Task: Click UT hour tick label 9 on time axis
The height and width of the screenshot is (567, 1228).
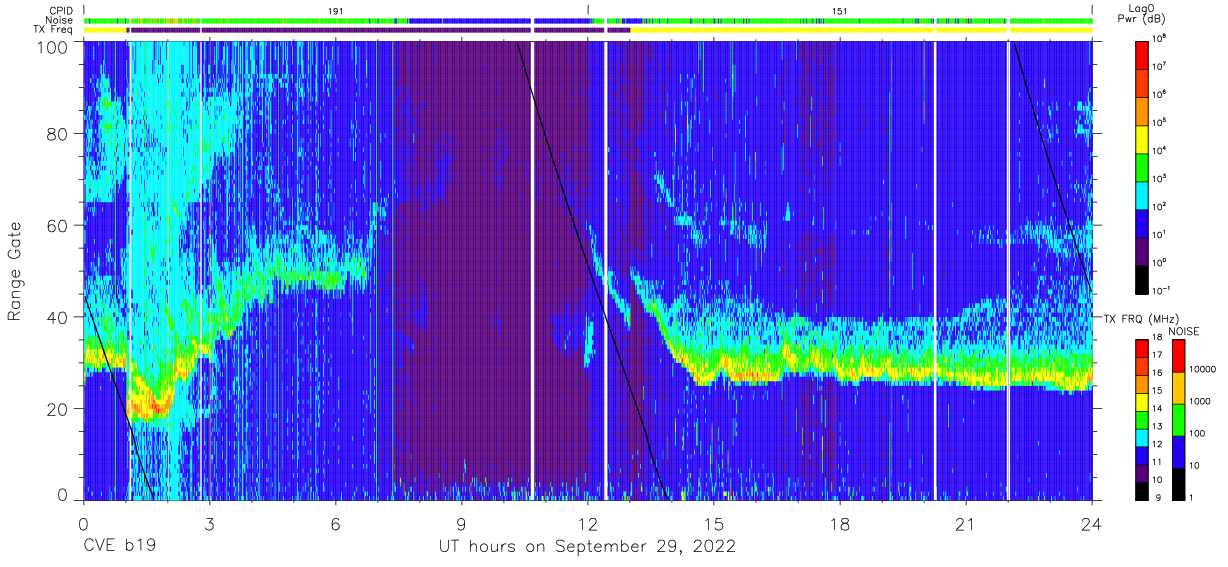Action: coord(462,524)
